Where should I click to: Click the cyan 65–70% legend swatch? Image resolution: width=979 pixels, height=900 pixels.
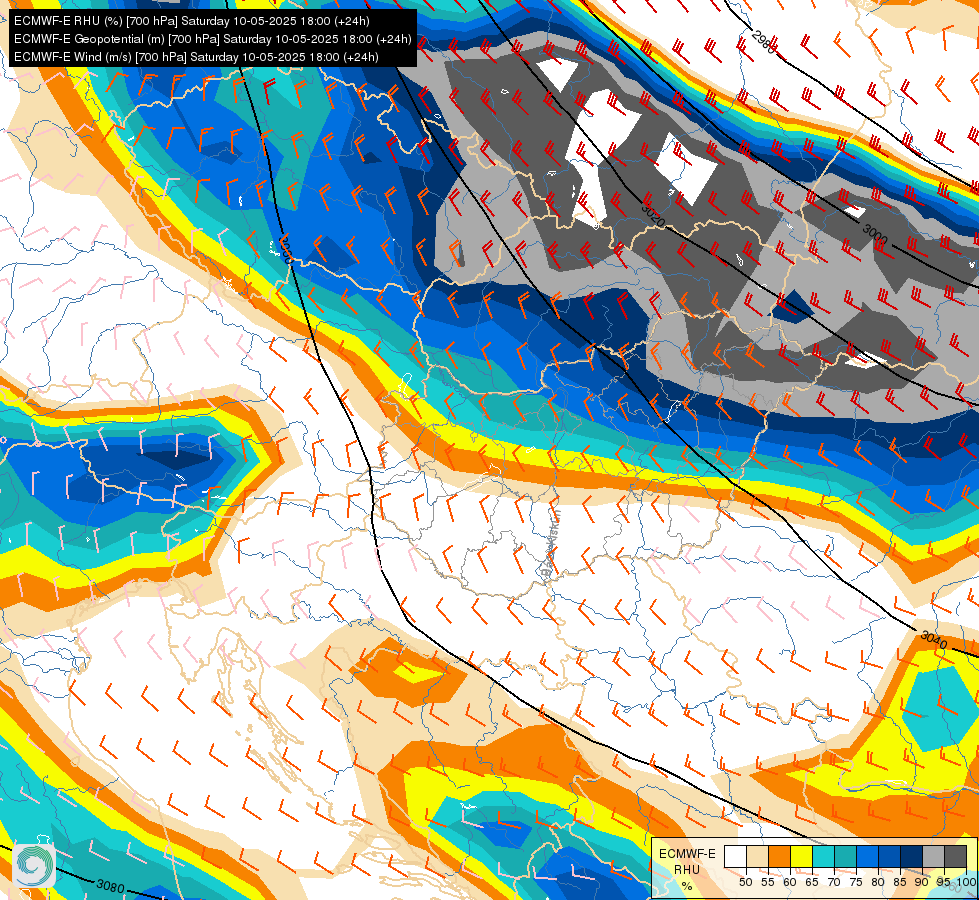[x=824, y=856]
